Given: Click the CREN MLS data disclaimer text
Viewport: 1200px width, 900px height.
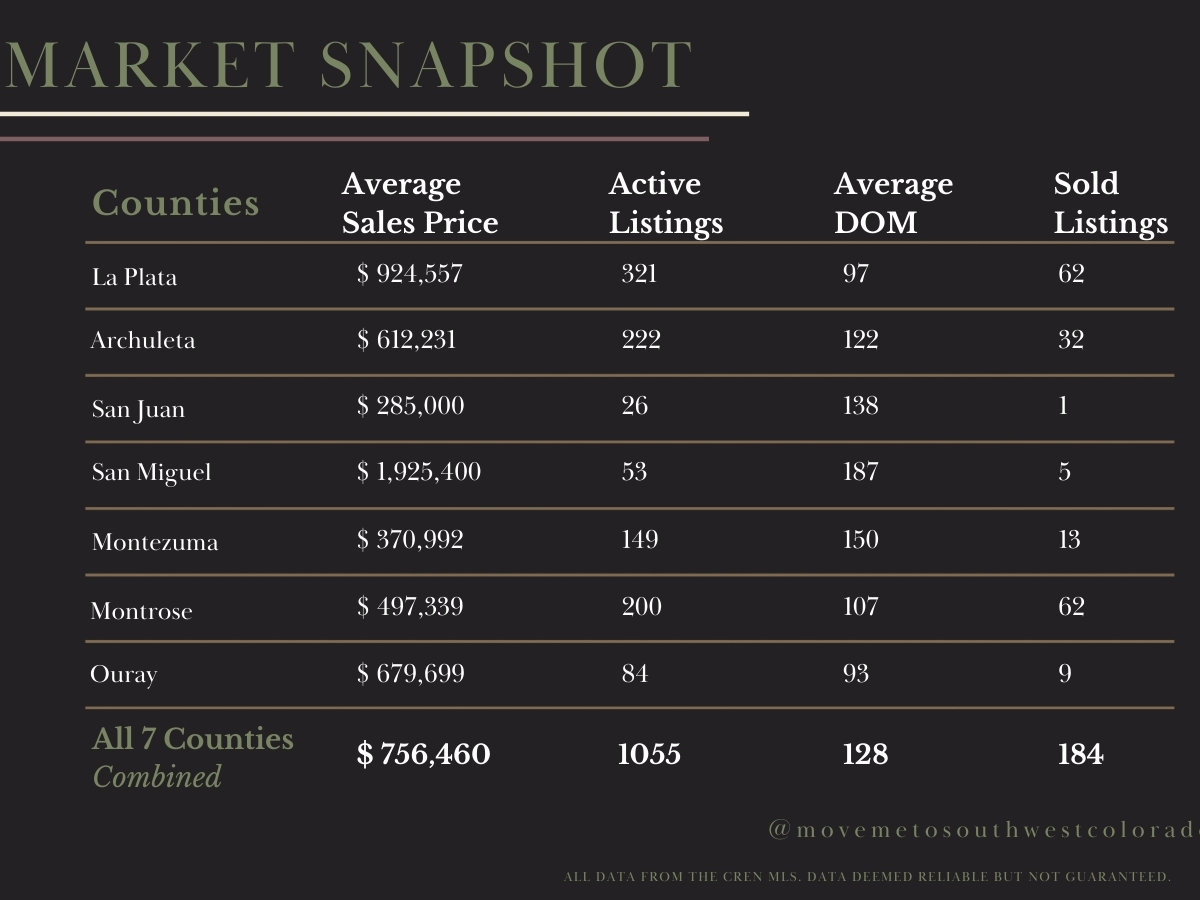Looking at the screenshot, I should 867,877.
